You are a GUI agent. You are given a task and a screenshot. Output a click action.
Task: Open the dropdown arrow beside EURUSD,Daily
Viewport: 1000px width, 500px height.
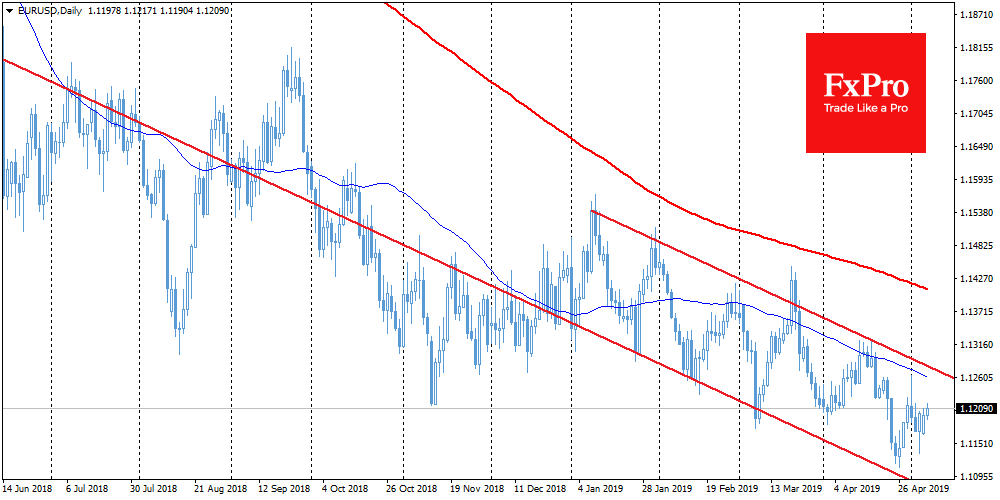point(7,9)
